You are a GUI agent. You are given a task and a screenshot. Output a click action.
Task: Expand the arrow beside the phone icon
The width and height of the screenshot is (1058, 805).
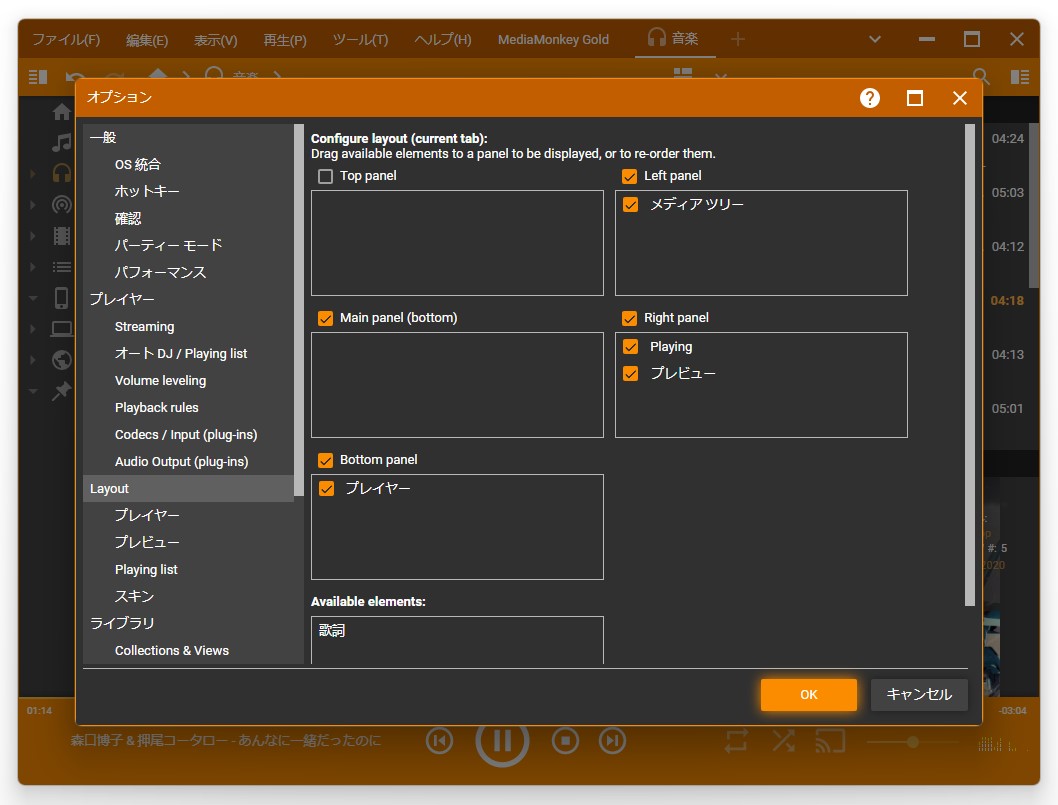(31, 297)
